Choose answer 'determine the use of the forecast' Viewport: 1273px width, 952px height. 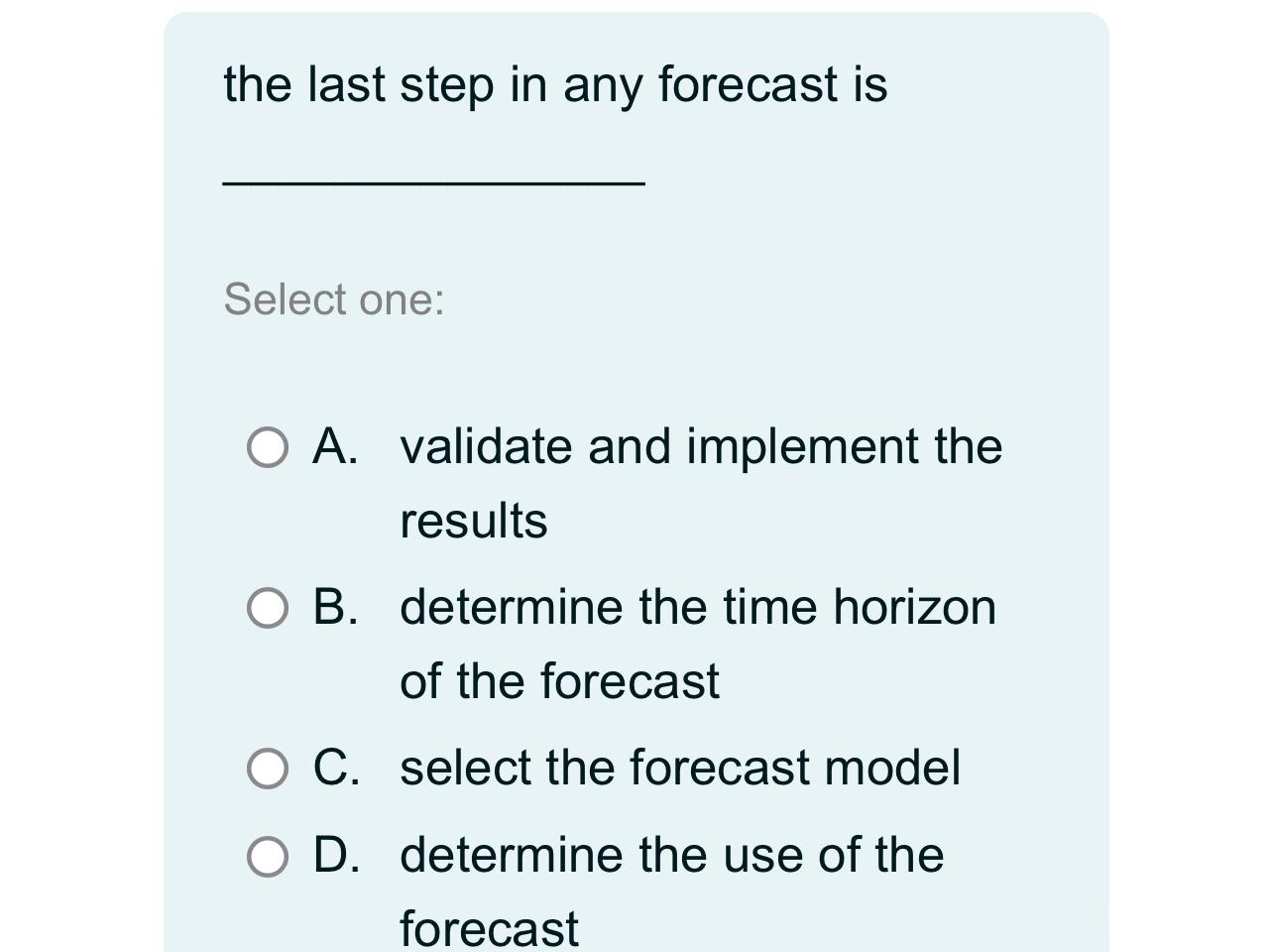pyautogui.click(x=672, y=855)
